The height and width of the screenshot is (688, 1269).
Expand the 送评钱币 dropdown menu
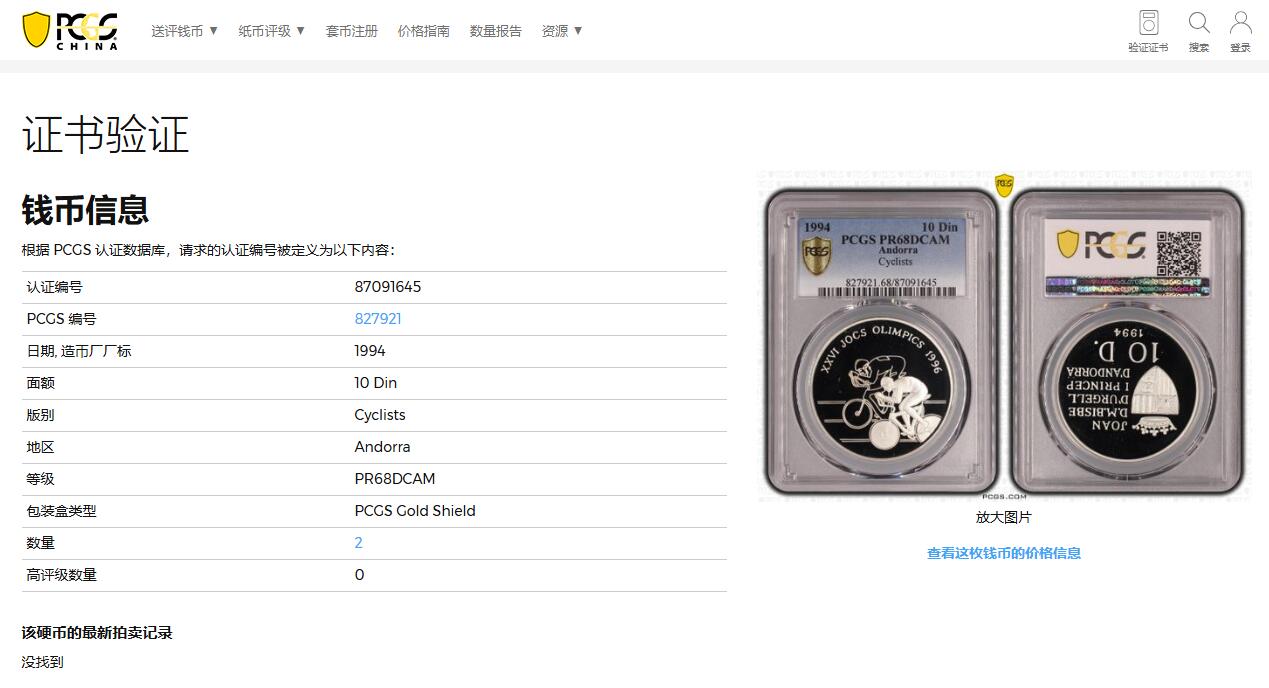tap(185, 31)
